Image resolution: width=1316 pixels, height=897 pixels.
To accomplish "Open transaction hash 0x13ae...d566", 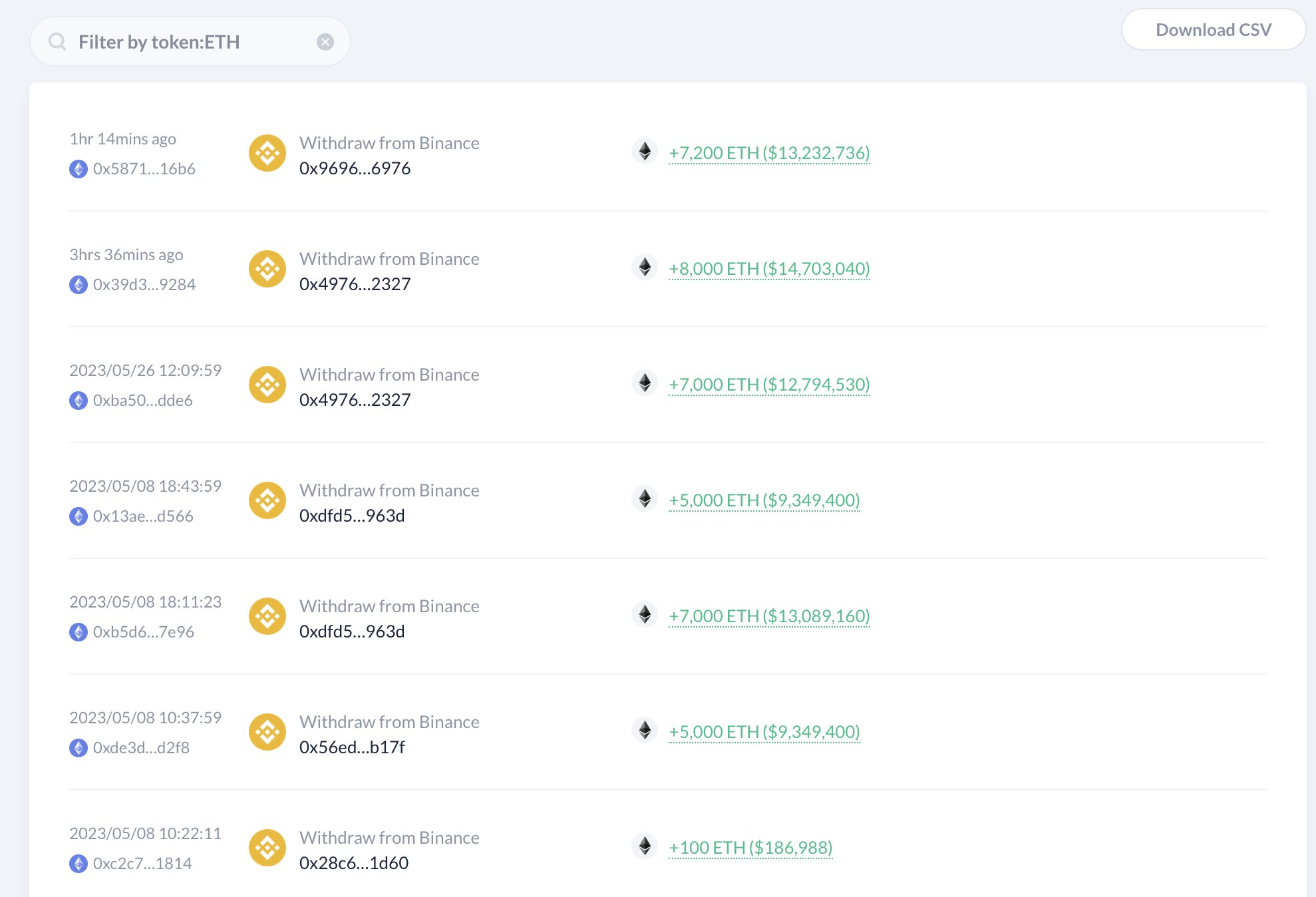I will pyautogui.click(x=143, y=516).
